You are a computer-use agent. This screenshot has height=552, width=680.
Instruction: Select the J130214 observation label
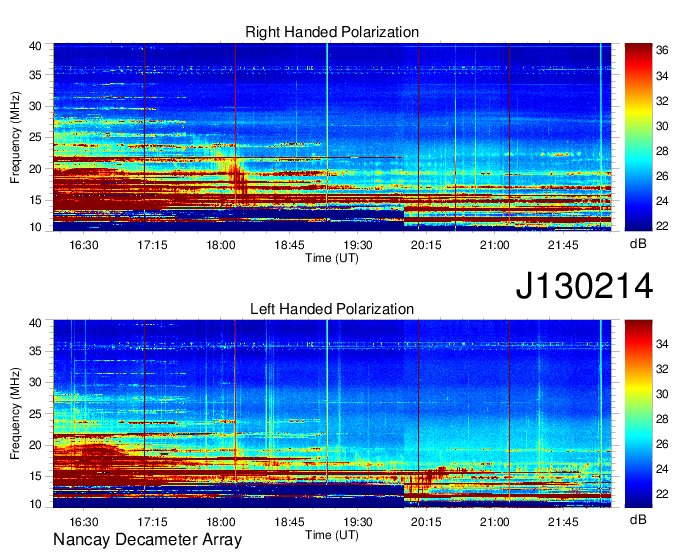tap(584, 286)
